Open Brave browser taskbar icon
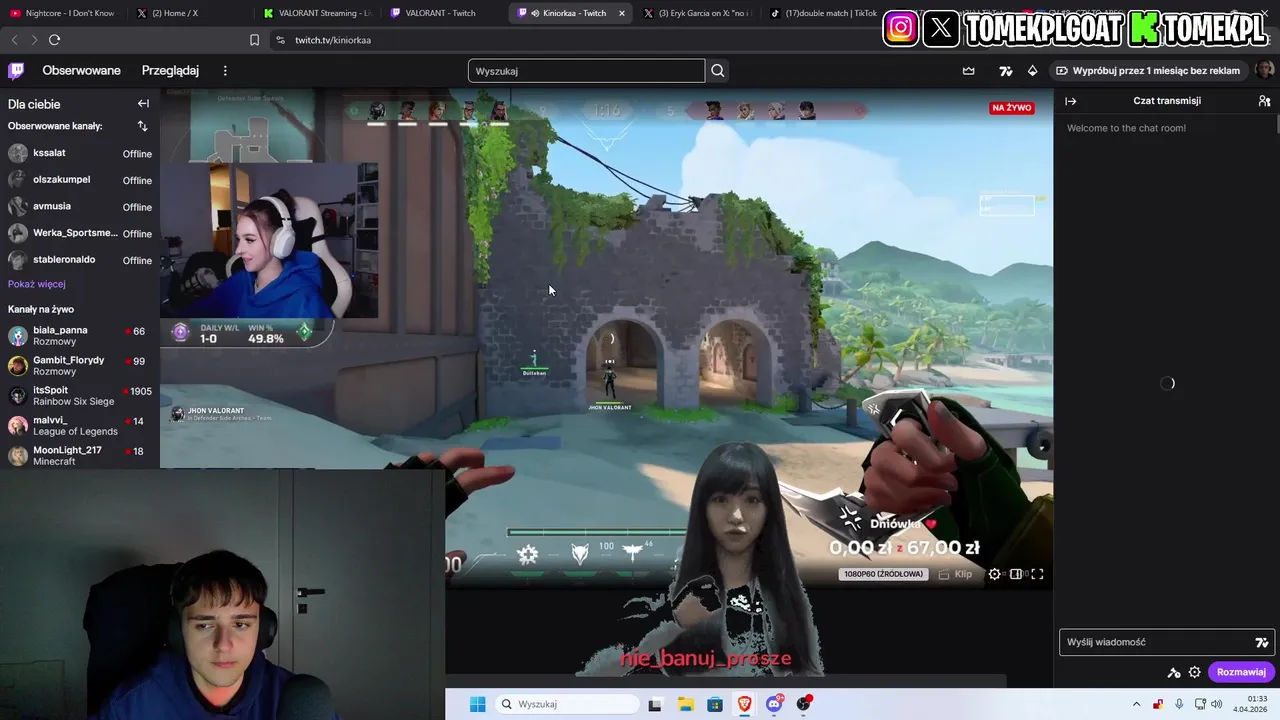The image size is (1280, 720). [745, 704]
